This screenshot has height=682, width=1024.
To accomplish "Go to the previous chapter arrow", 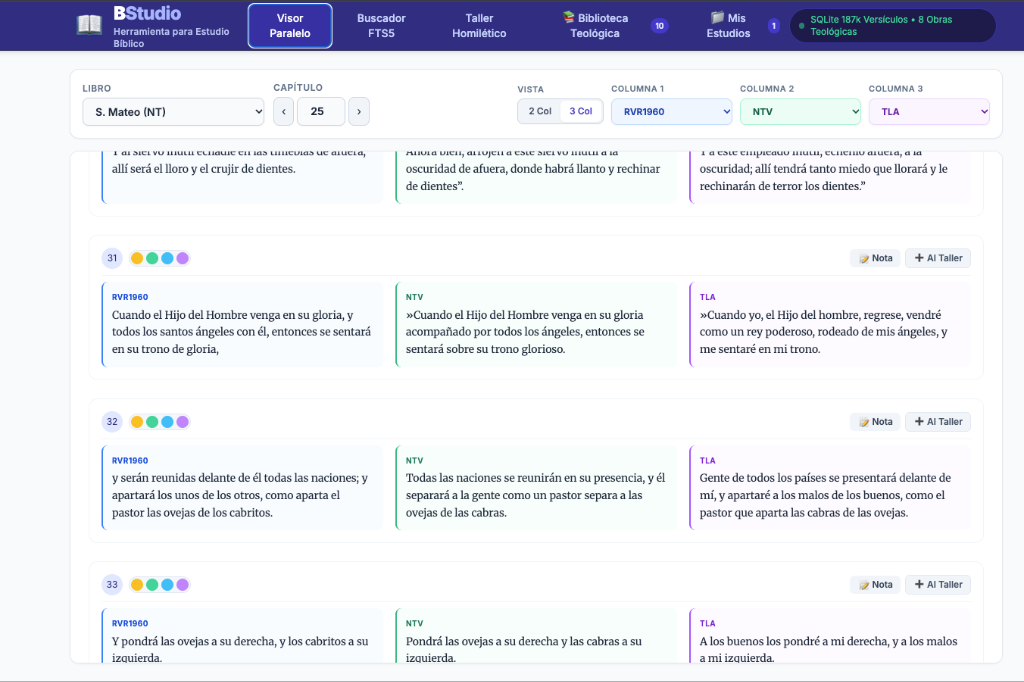I will [x=283, y=112].
